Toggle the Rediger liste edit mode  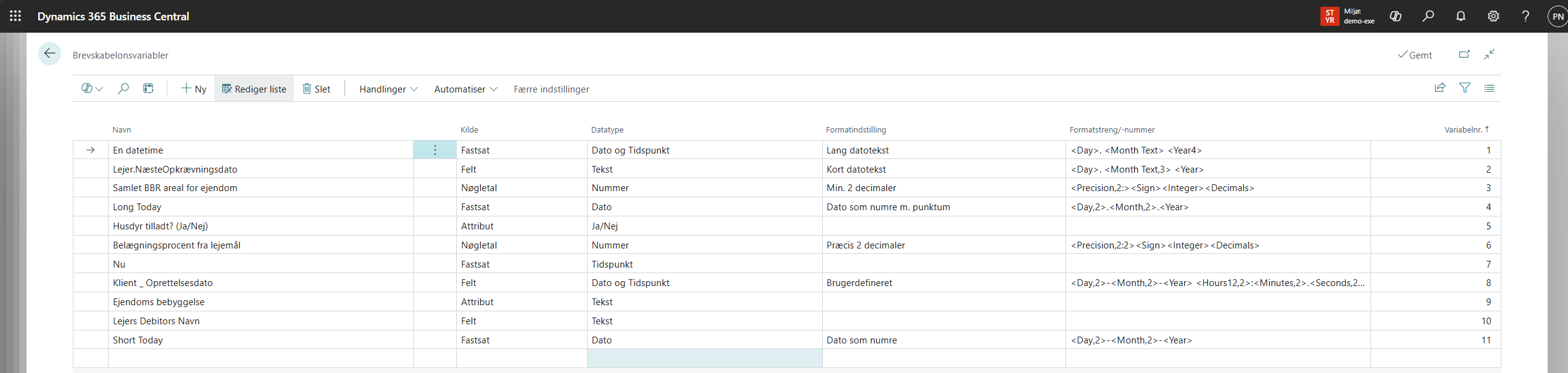click(x=254, y=89)
